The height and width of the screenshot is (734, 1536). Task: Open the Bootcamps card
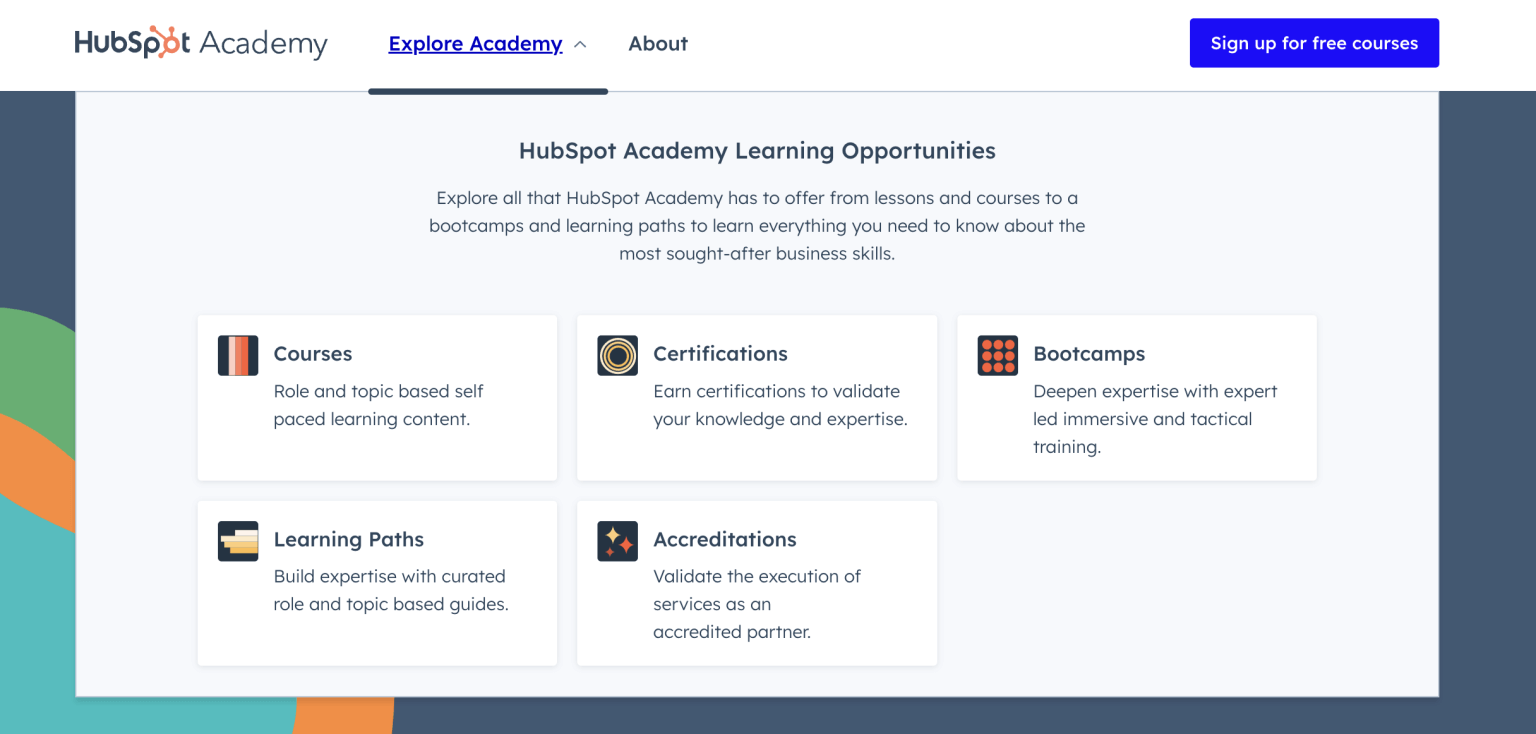[x=1136, y=397]
